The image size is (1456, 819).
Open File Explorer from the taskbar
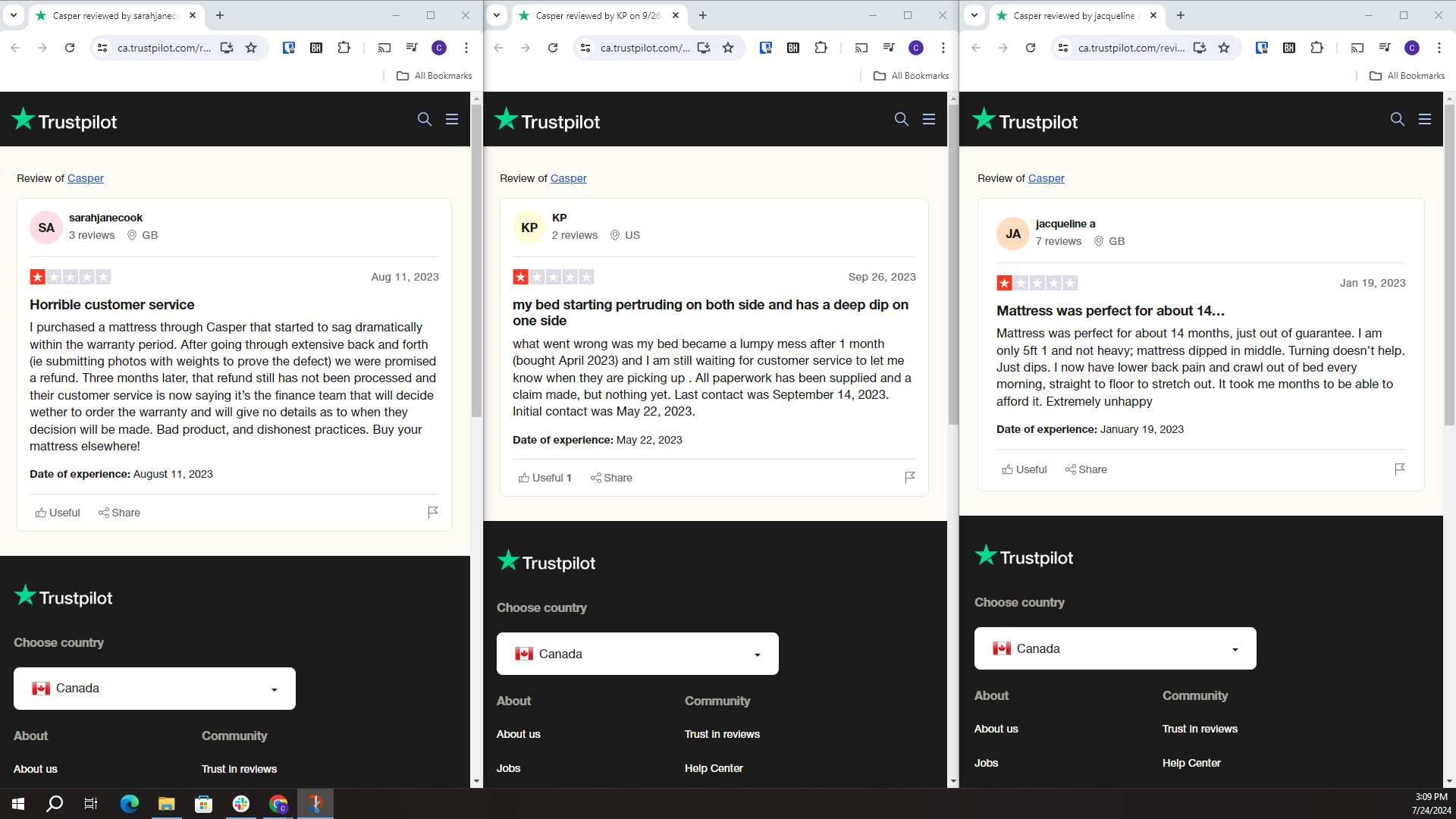point(167,804)
